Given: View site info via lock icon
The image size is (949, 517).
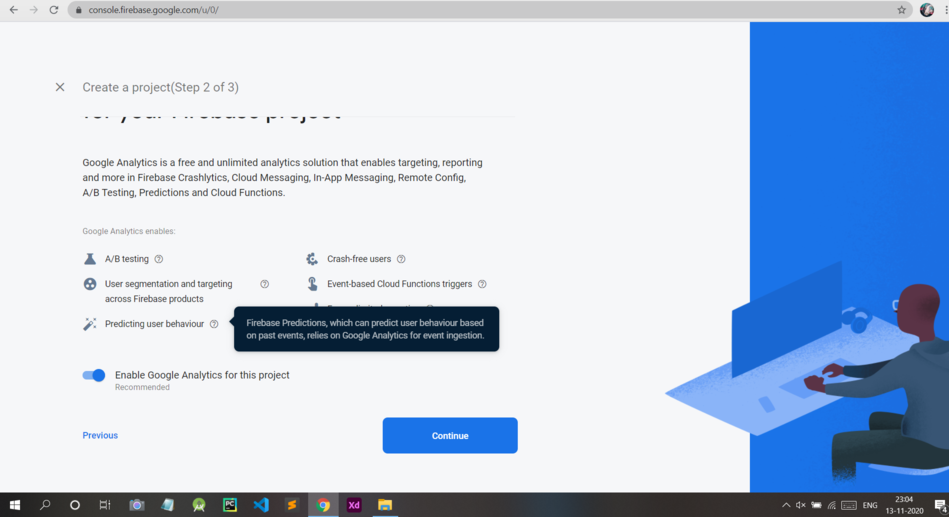Looking at the screenshot, I should click(79, 10).
